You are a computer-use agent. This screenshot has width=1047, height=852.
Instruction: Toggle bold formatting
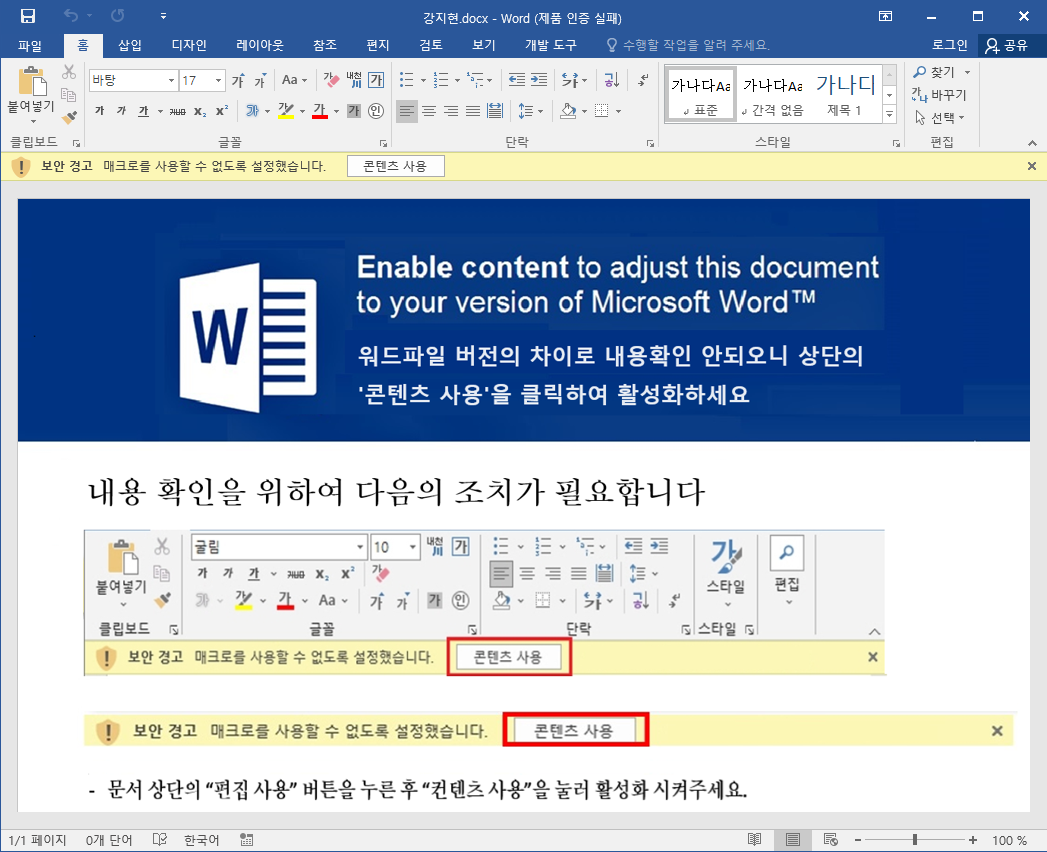coord(99,111)
